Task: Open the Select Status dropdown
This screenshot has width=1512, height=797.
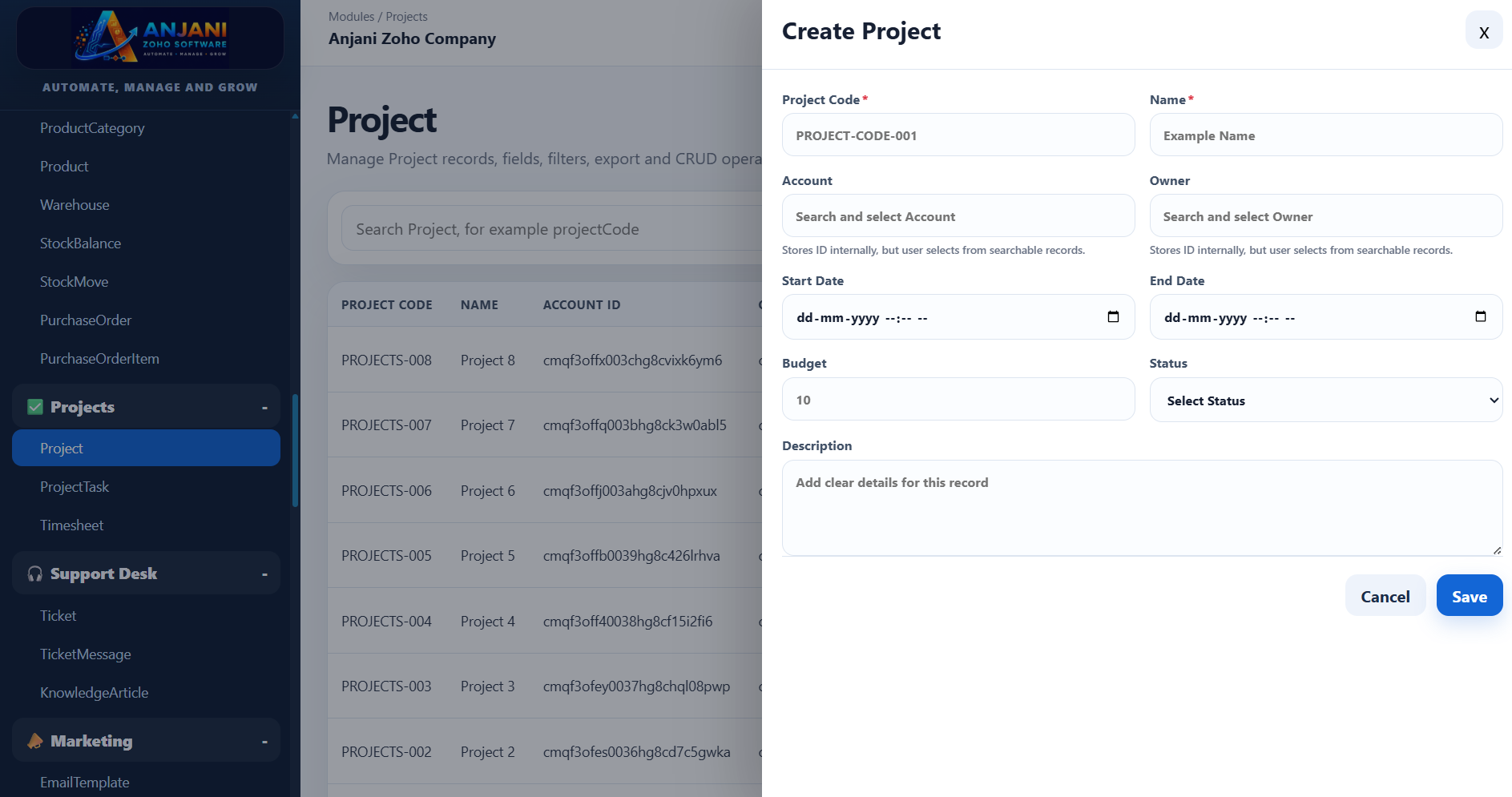Action: point(1326,401)
